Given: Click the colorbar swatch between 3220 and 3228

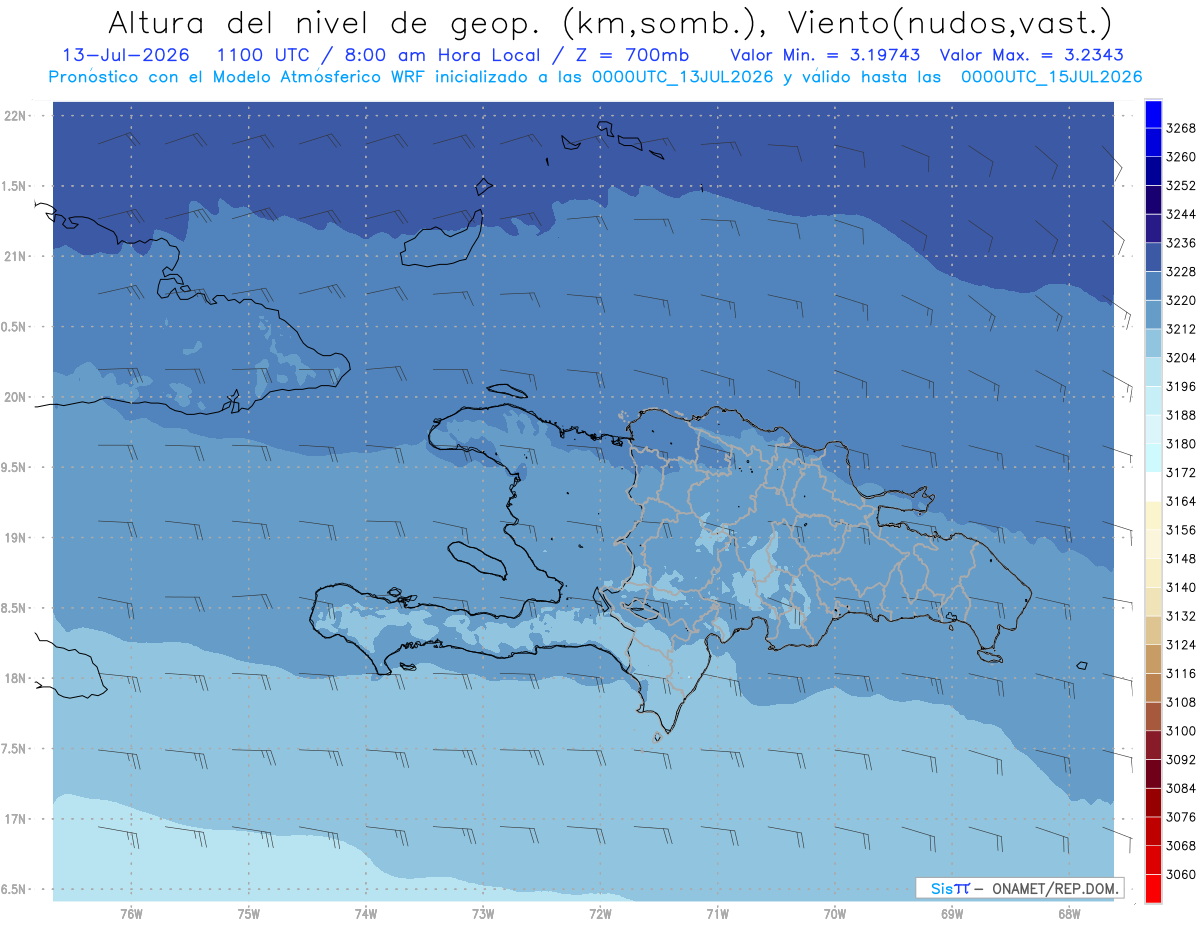Looking at the screenshot, I should coord(1152,285).
